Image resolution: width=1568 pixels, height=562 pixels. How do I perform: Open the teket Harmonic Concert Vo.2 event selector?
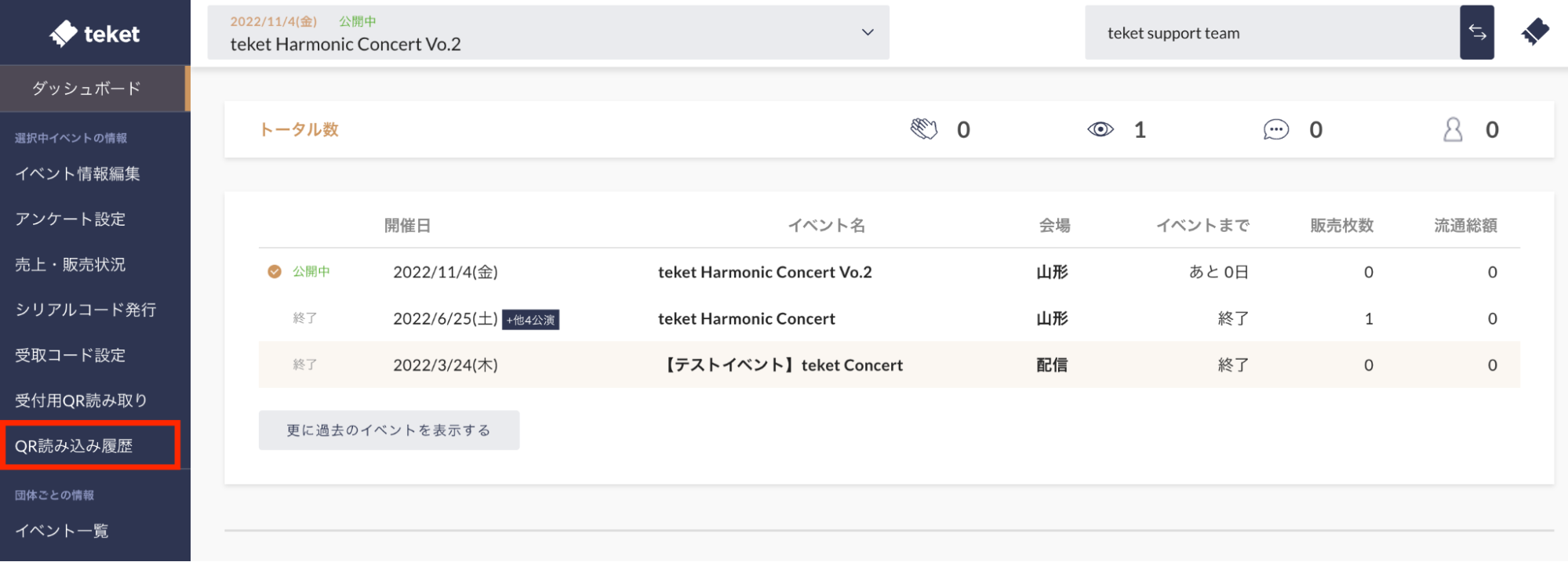coord(548,32)
